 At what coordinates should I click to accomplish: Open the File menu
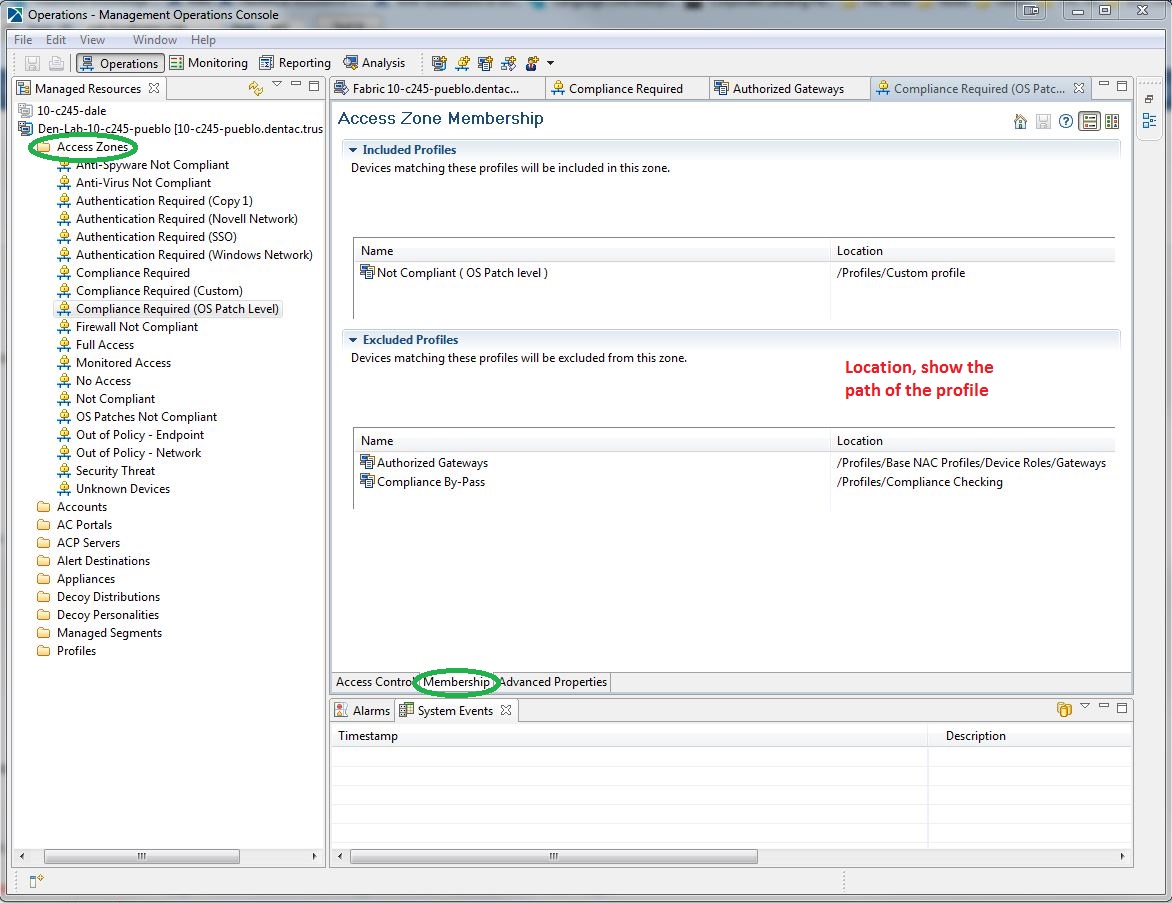[x=22, y=40]
